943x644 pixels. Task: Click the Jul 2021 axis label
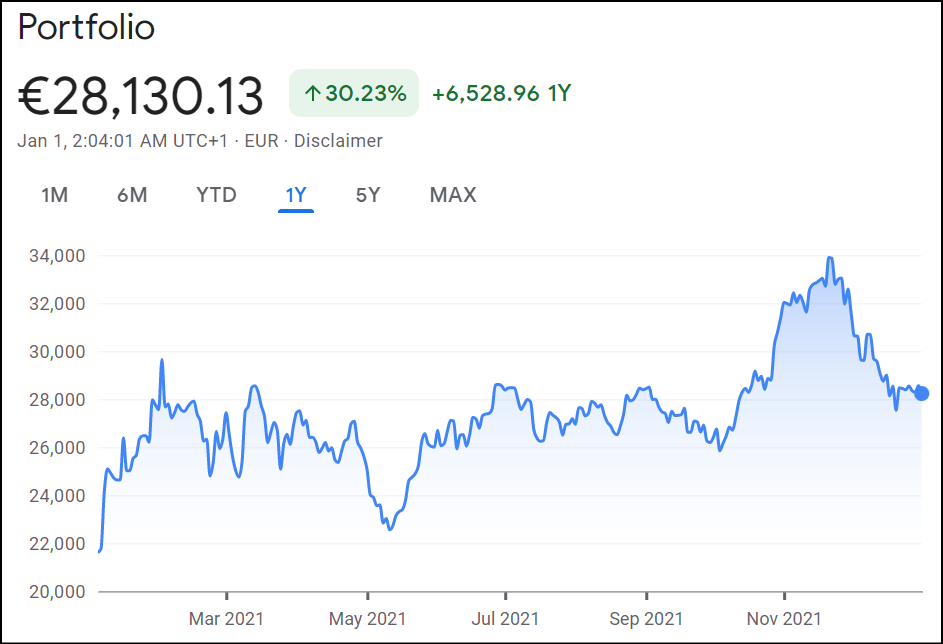[x=505, y=619]
